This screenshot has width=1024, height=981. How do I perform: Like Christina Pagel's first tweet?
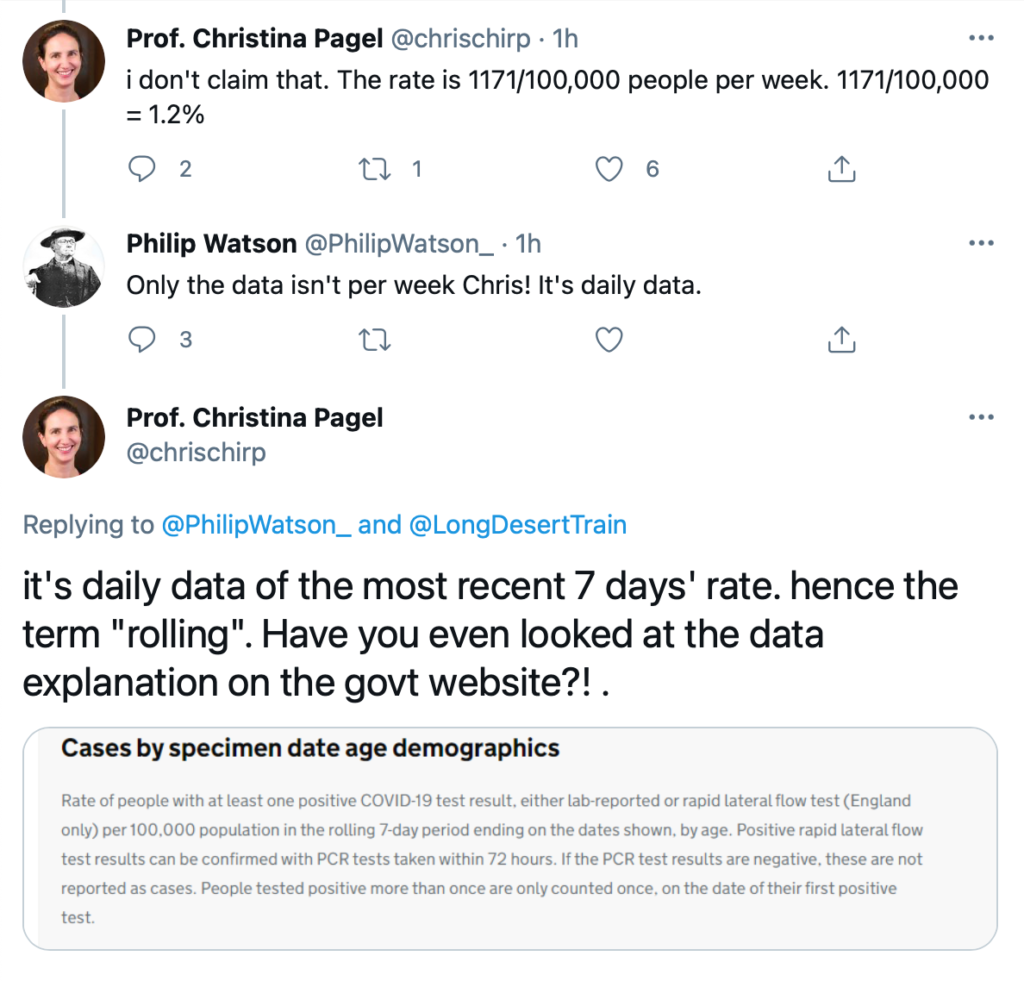(609, 169)
